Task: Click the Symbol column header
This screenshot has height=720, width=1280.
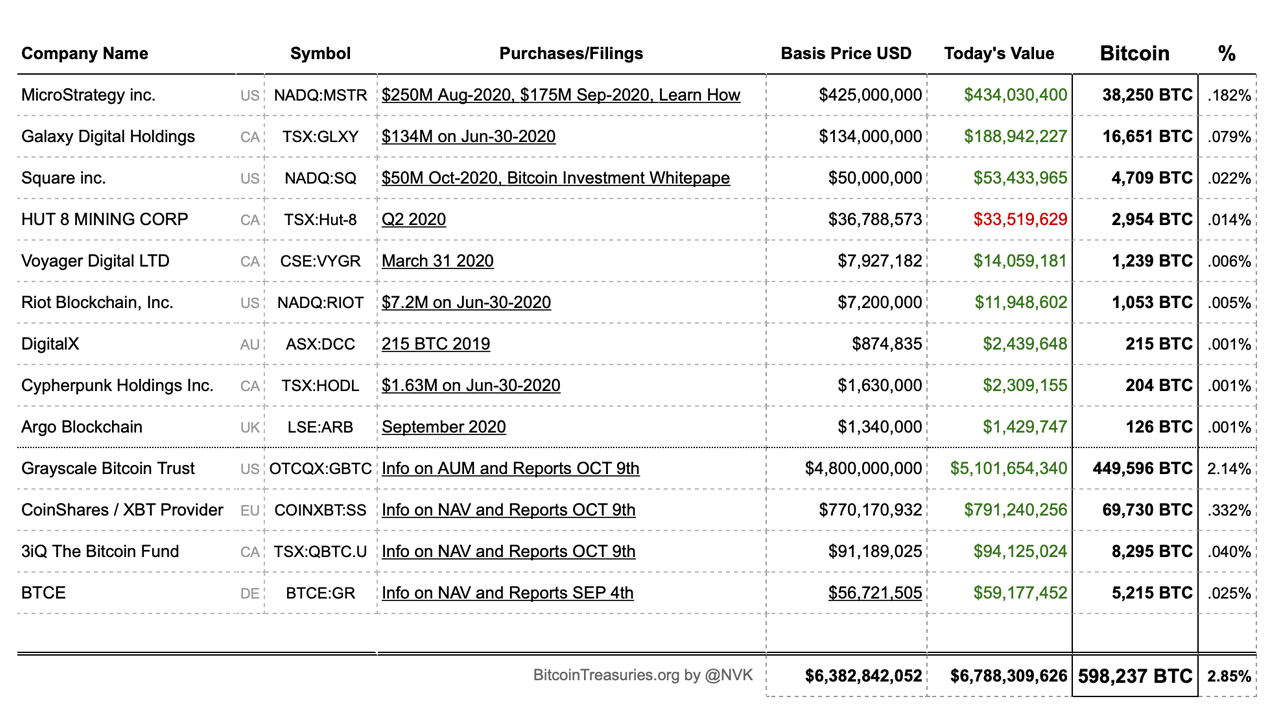Action: [x=320, y=53]
